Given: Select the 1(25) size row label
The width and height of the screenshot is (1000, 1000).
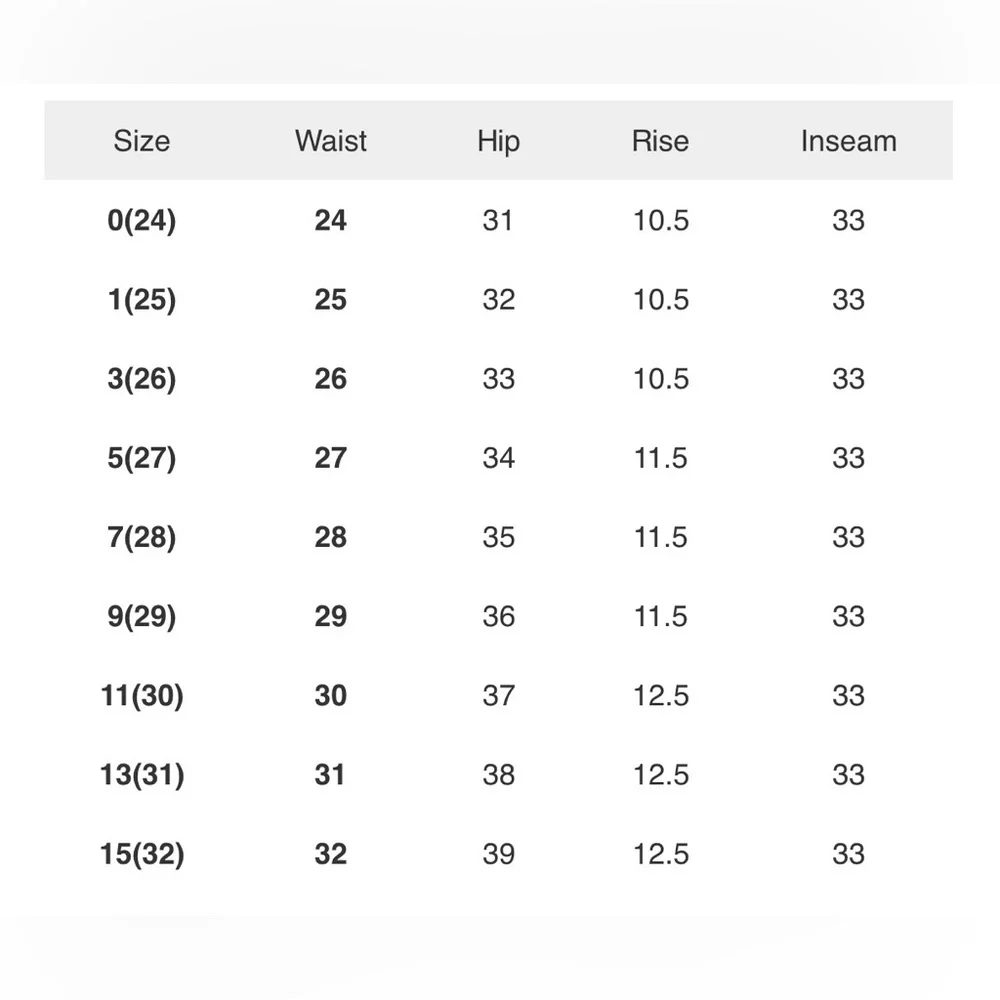Looking at the screenshot, I should [x=141, y=300].
